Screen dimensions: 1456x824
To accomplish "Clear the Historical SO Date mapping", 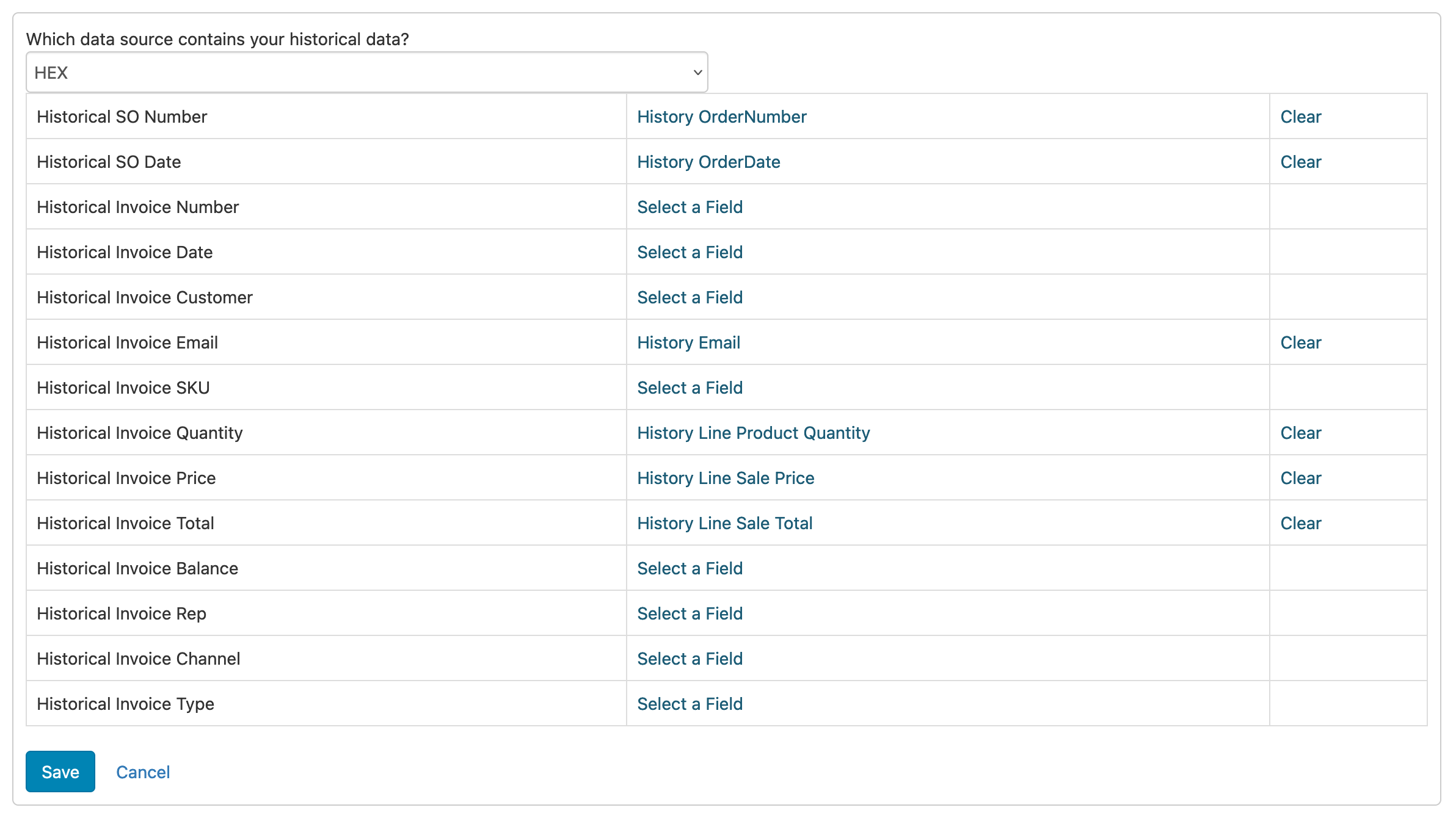I will (x=1300, y=162).
